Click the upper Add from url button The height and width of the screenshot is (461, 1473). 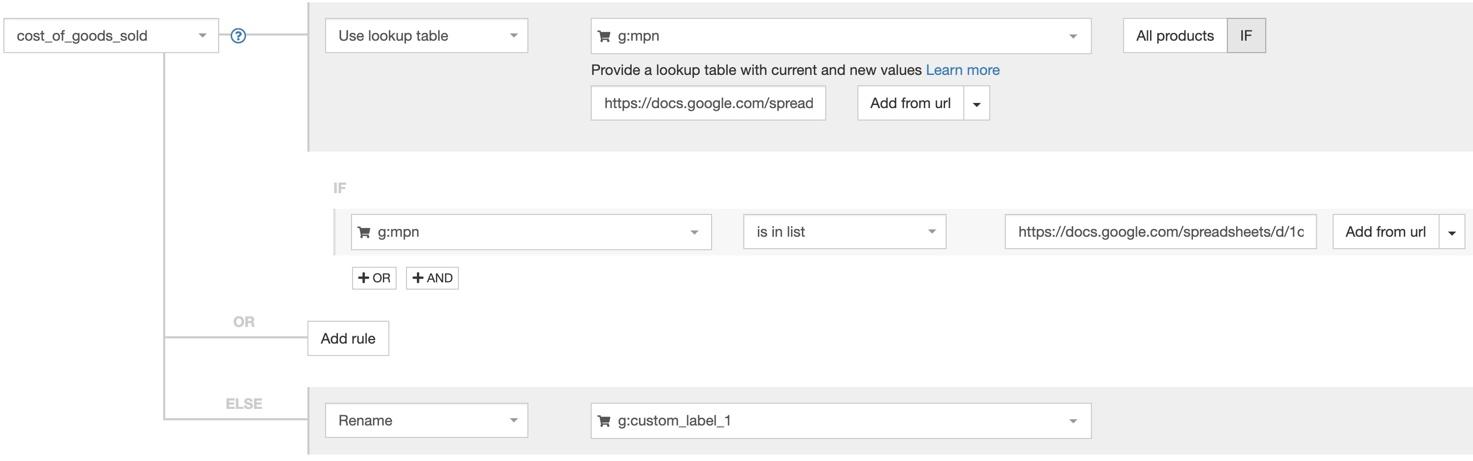coord(910,103)
